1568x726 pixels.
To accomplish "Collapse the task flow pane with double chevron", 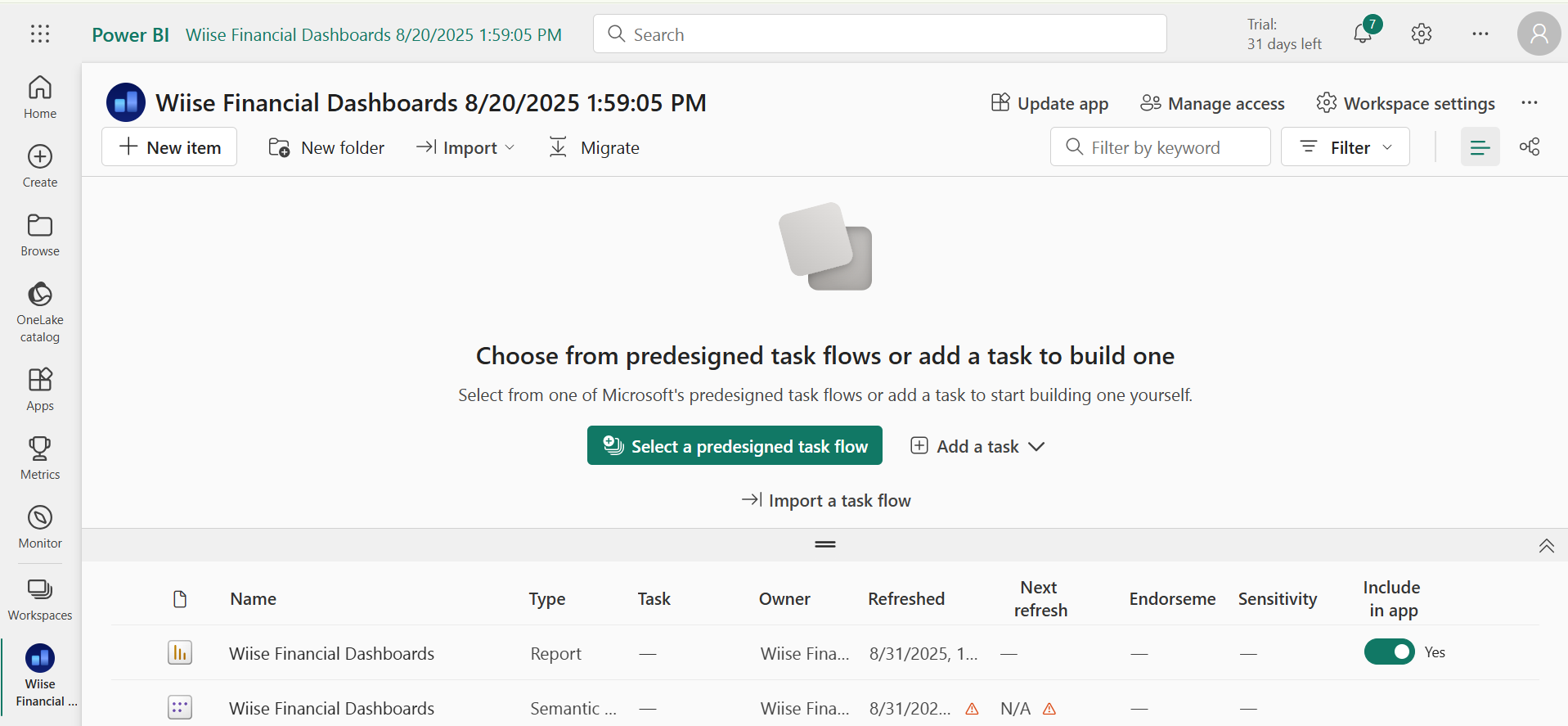I will point(1546,546).
